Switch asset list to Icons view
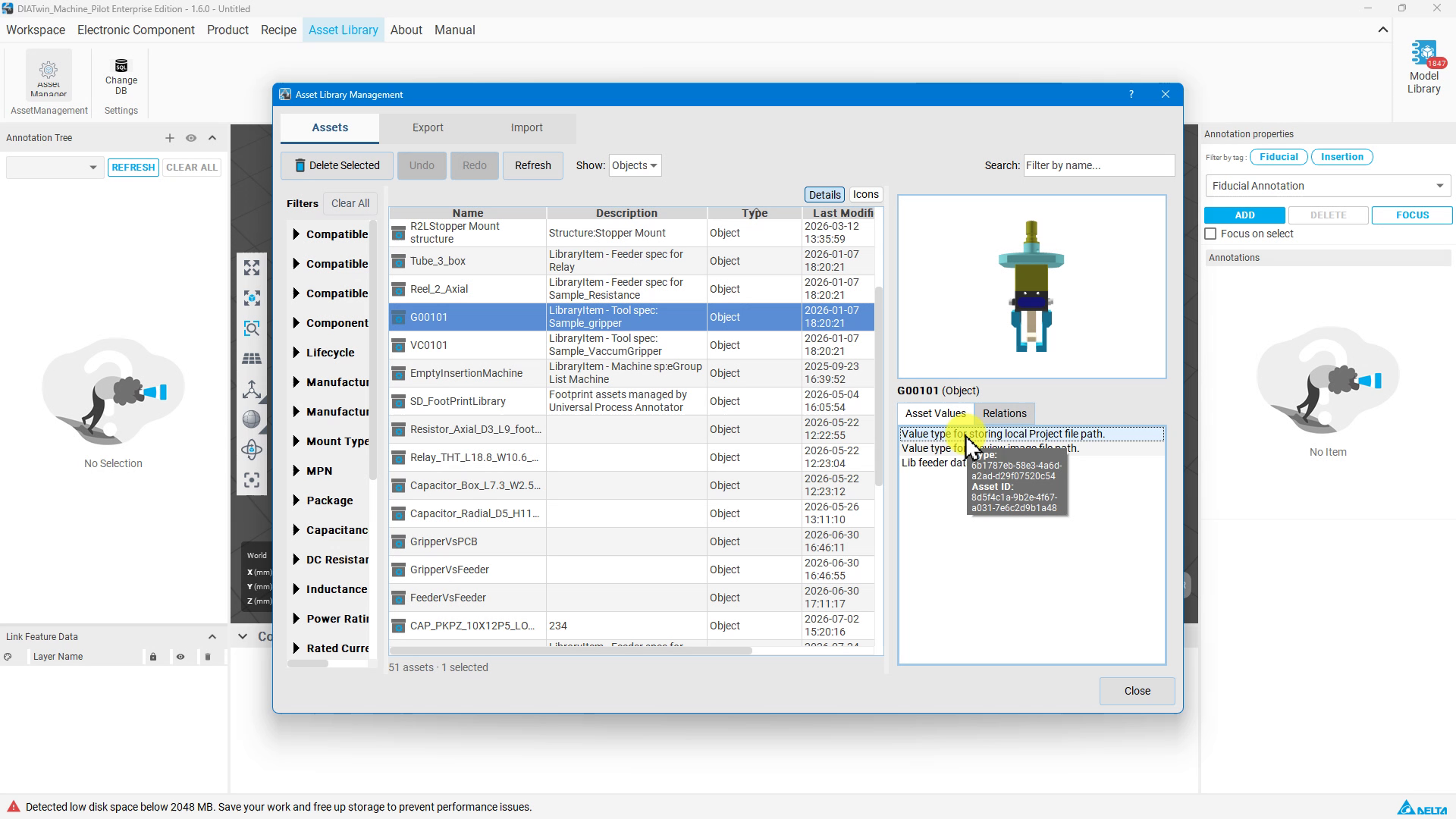Viewport: 1456px width, 819px height. [x=865, y=195]
